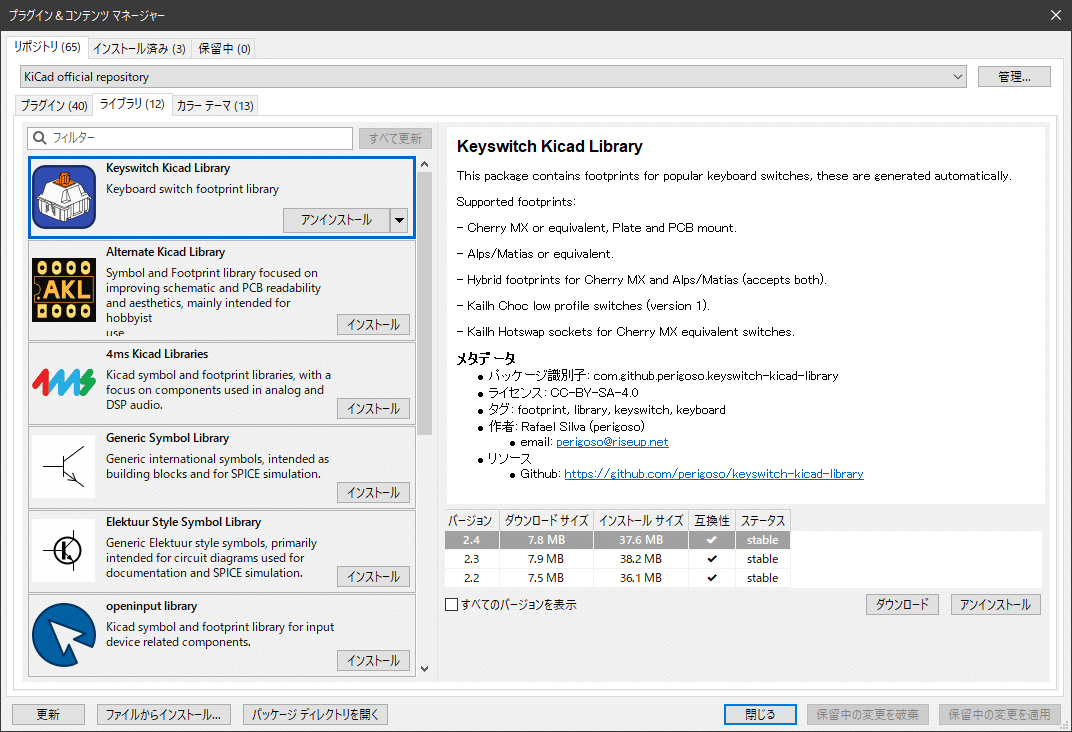Click the openinput library cursor icon
This screenshot has height=732, width=1072.
tap(64, 634)
